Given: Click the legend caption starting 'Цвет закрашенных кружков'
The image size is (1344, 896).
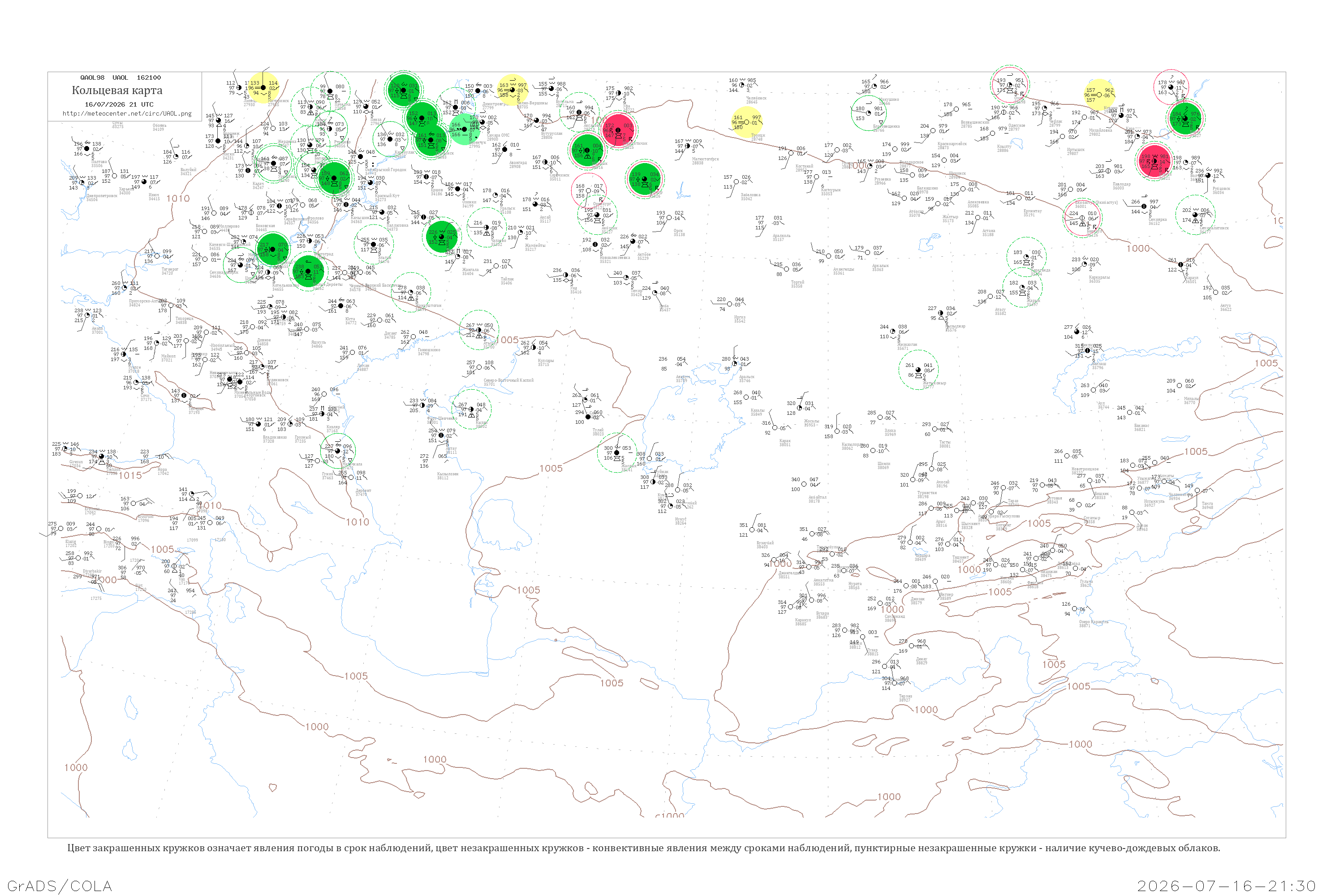Looking at the screenshot, I should click(643, 848).
